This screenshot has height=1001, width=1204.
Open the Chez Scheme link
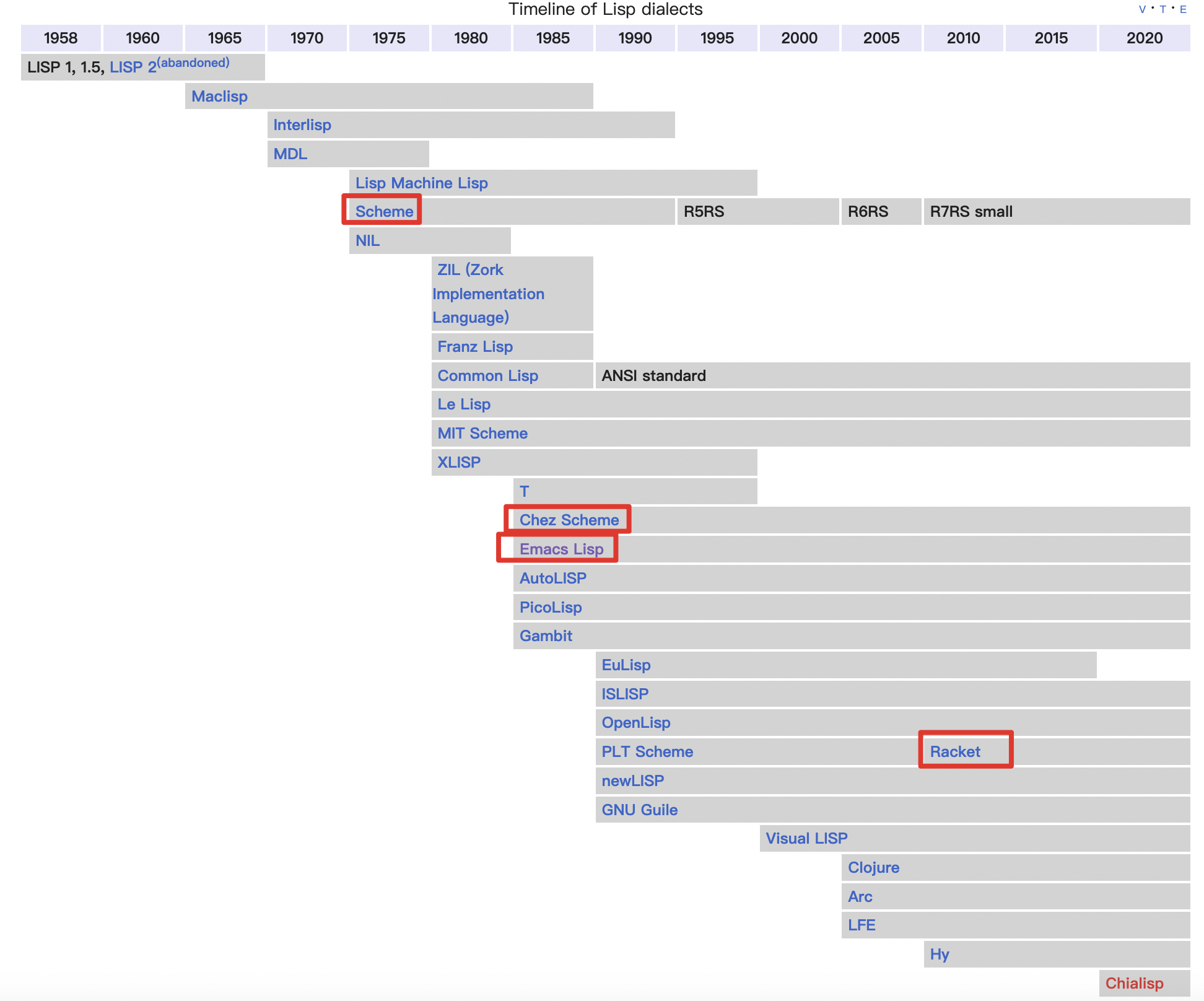point(569,520)
